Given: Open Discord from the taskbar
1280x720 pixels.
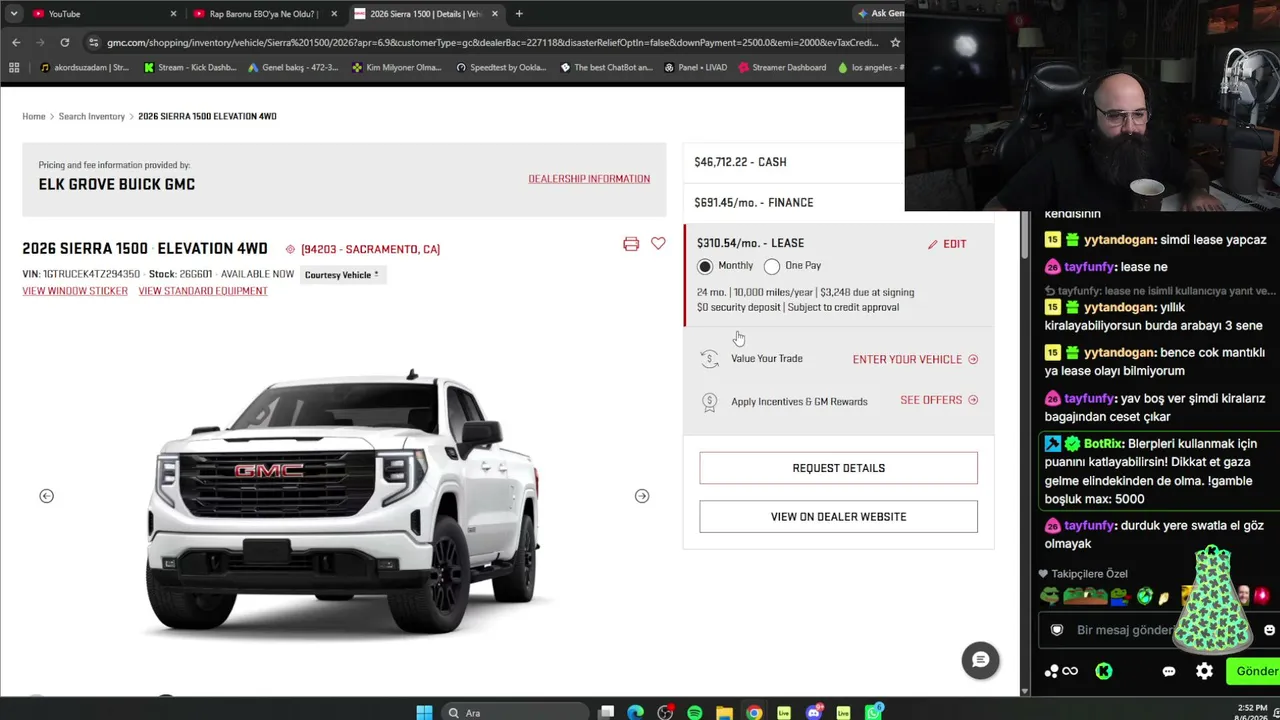Looking at the screenshot, I should click(814, 713).
